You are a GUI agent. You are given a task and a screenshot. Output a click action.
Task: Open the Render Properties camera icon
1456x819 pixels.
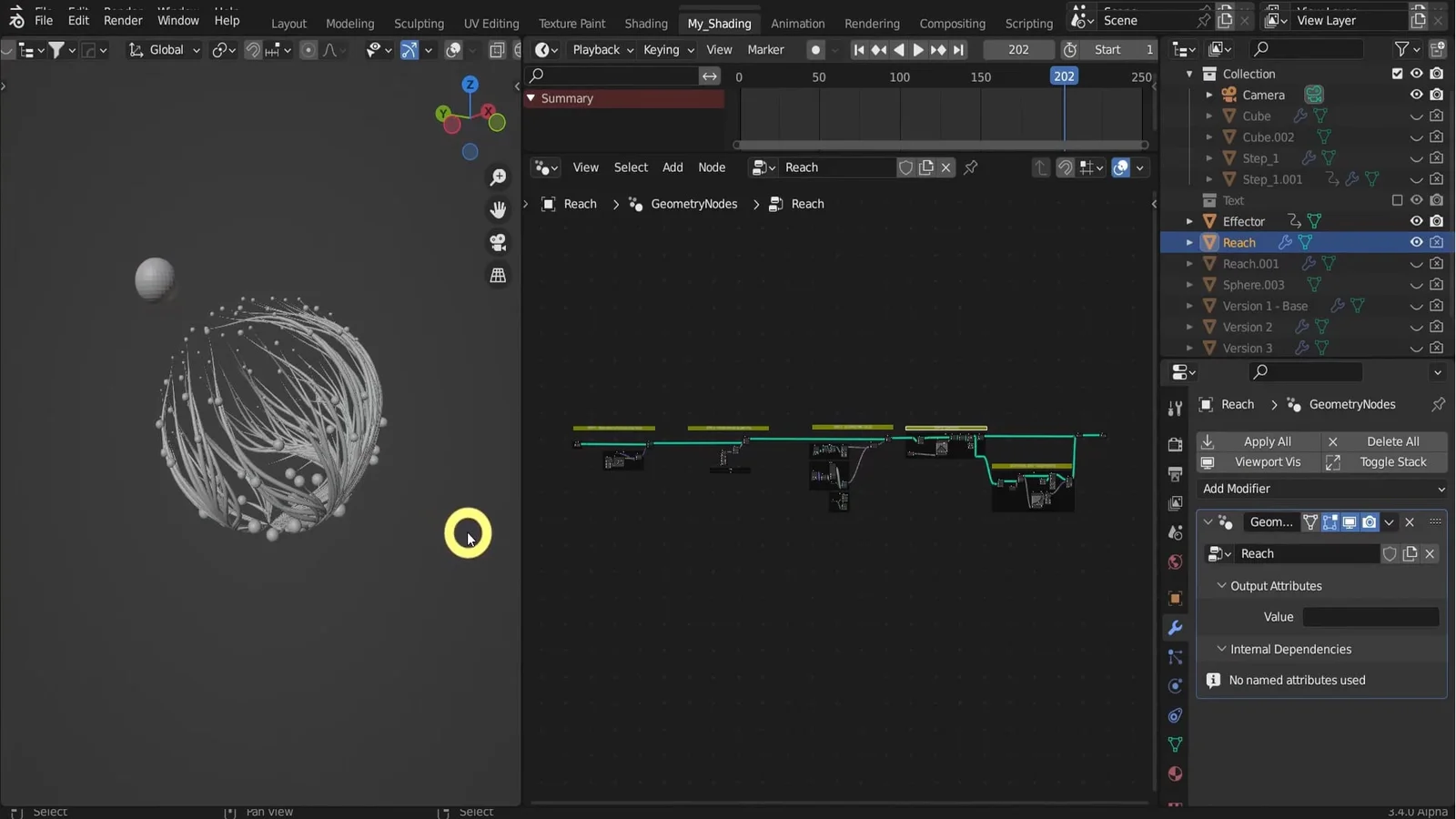click(x=1175, y=443)
